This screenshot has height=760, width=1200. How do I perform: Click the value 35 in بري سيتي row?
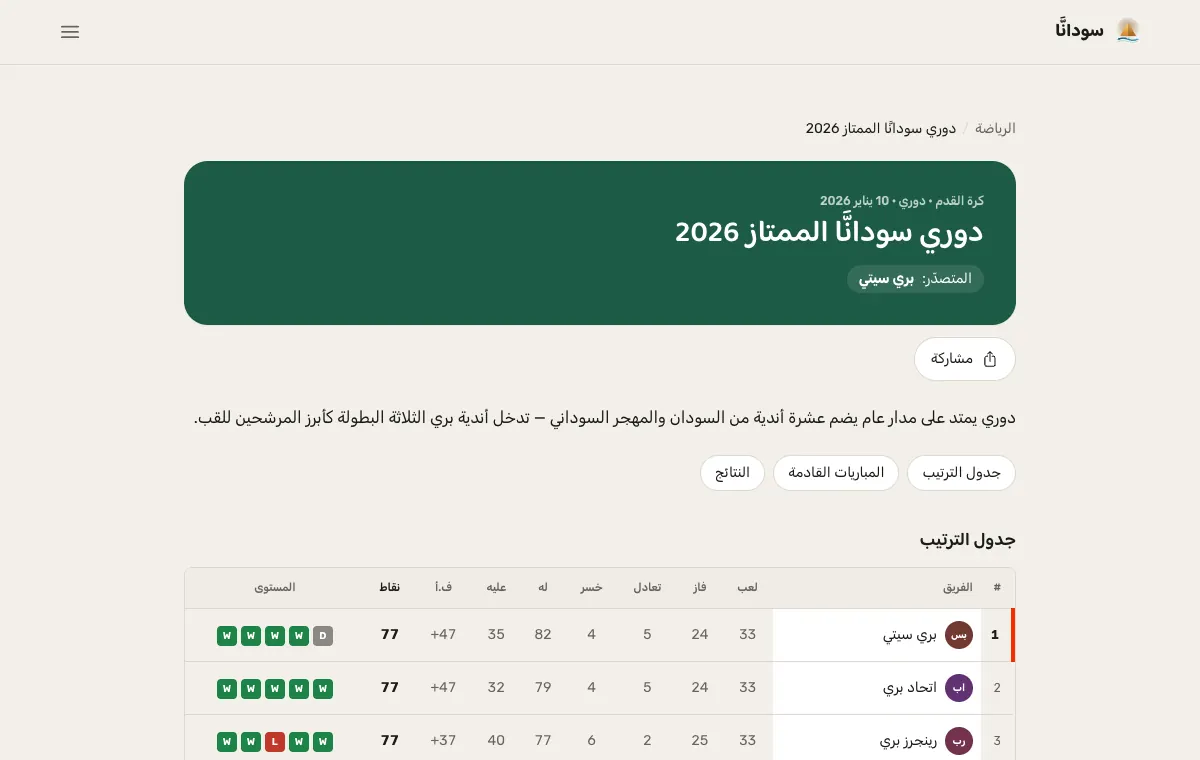[x=496, y=635]
